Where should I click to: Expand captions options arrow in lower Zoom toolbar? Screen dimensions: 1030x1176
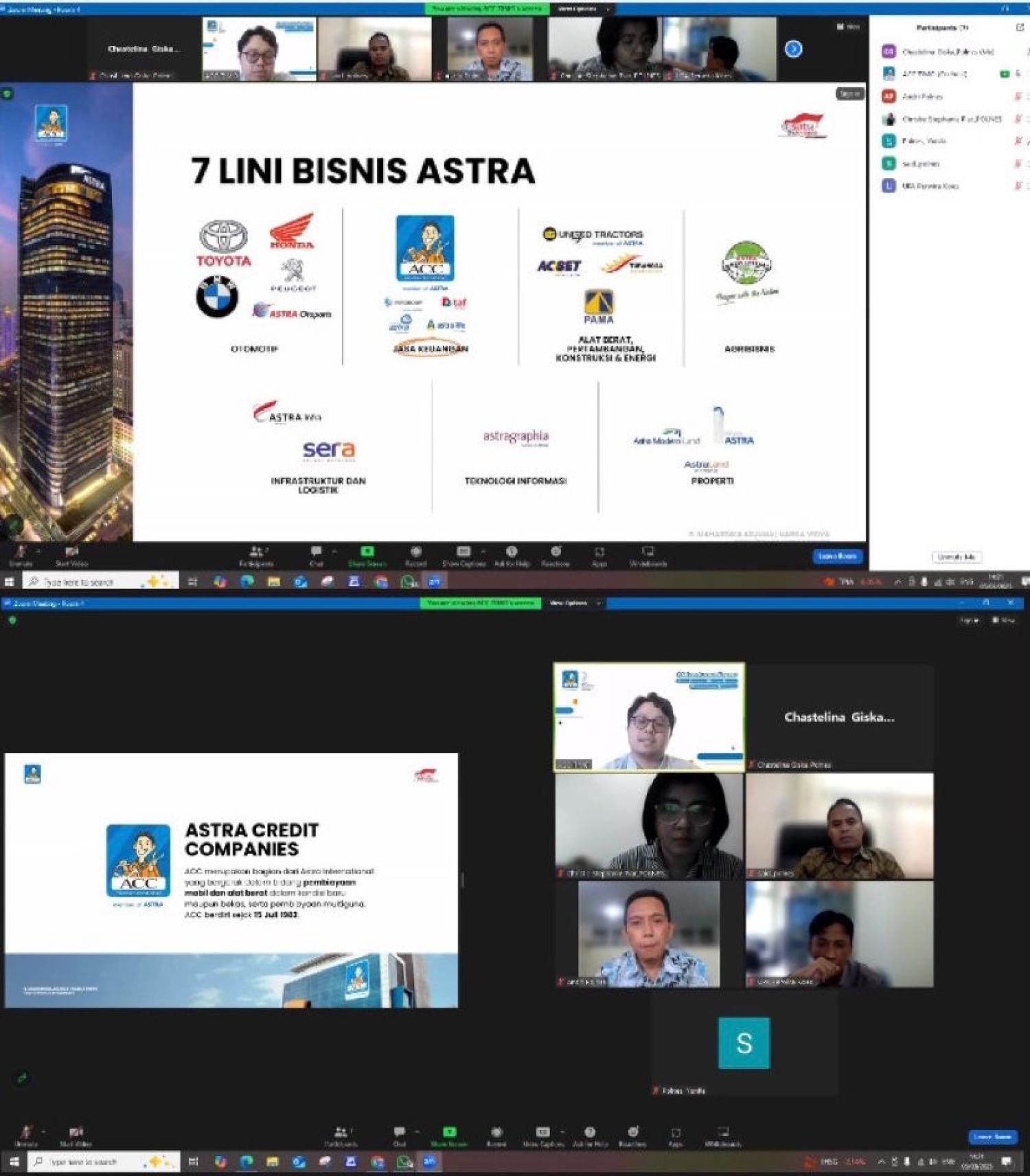(562, 1131)
